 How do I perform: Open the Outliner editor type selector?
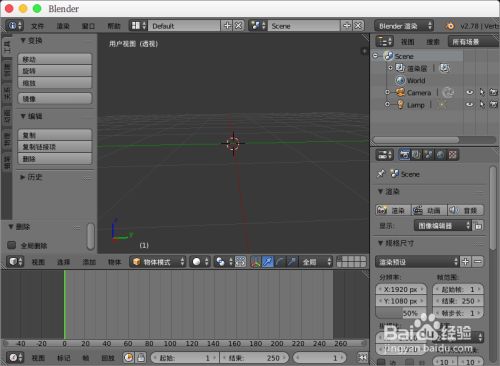(x=384, y=41)
